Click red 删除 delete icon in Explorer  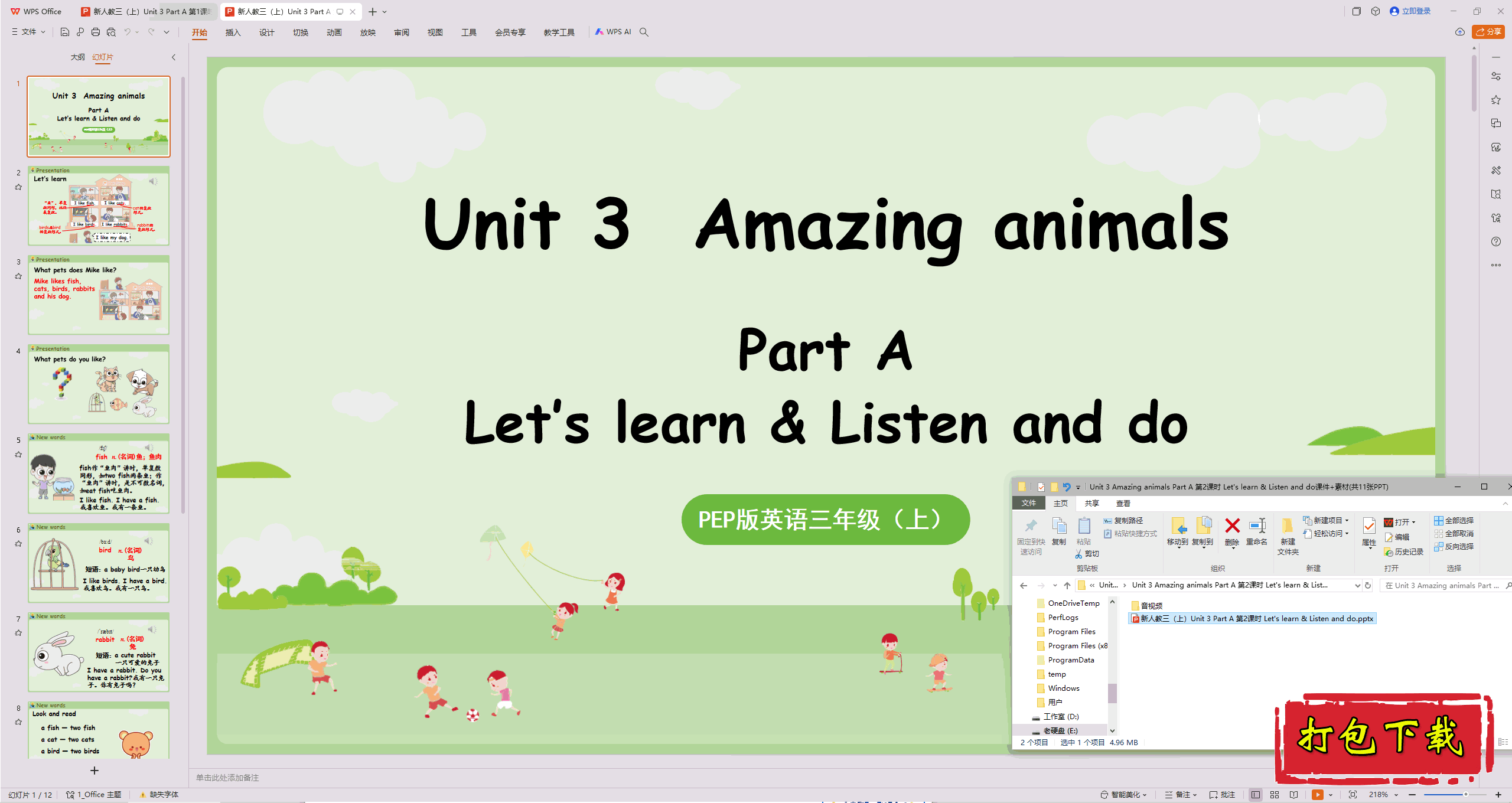coord(1232,531)
